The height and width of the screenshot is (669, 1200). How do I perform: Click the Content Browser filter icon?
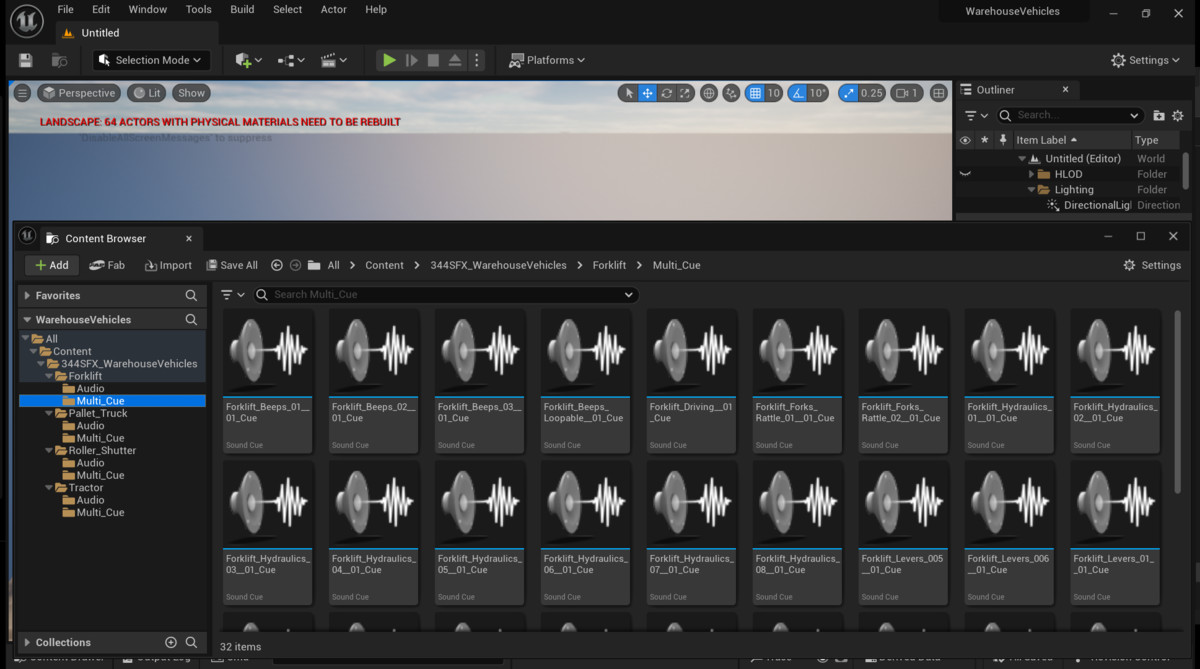232,295
